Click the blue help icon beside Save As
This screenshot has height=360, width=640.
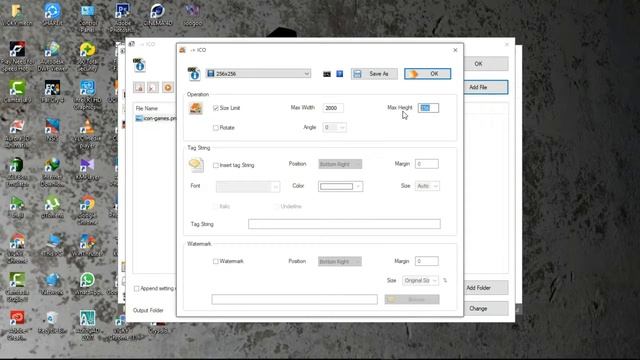340,74
